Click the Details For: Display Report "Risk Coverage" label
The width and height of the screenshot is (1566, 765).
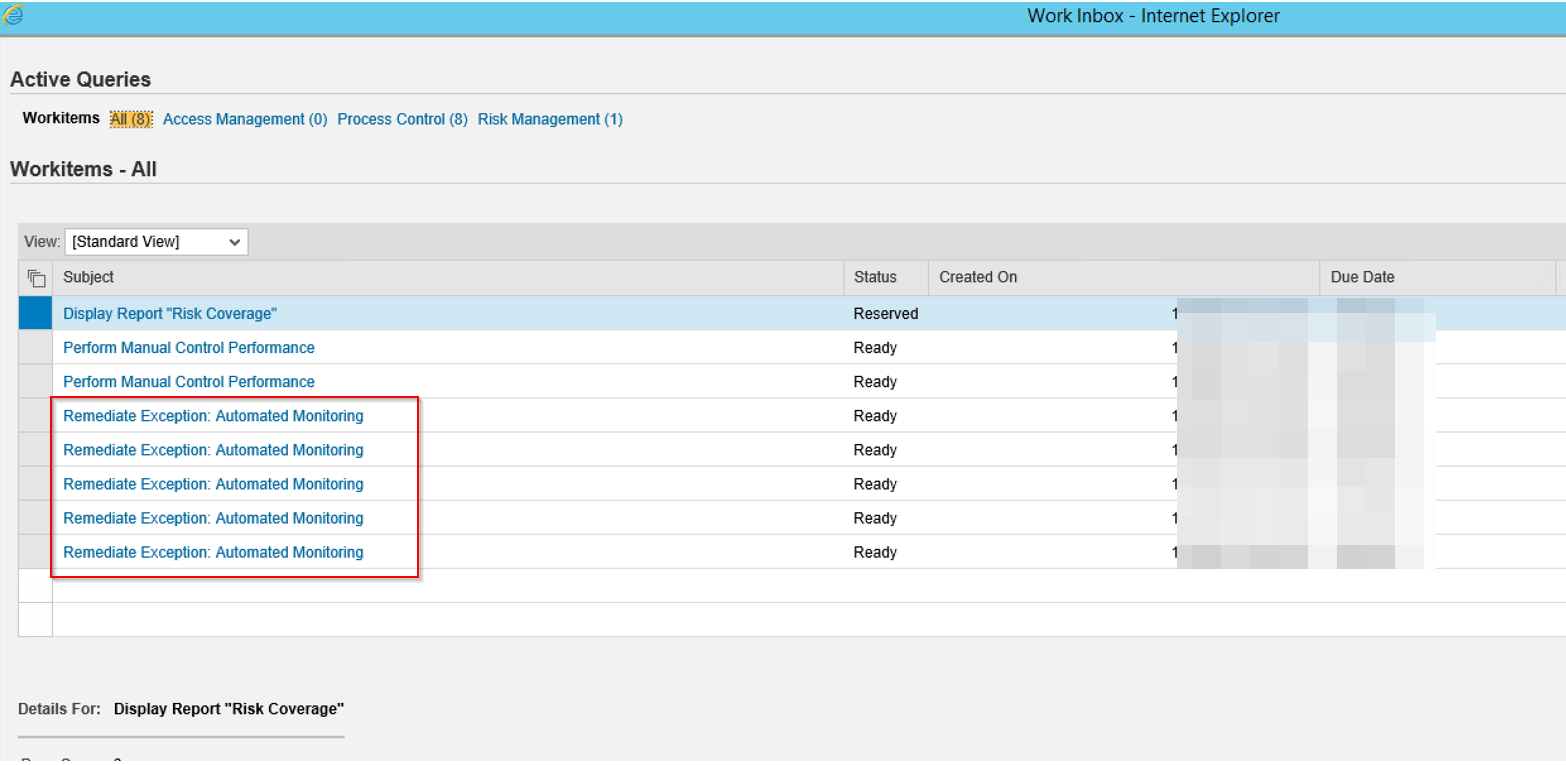click(x=178, y=708)
